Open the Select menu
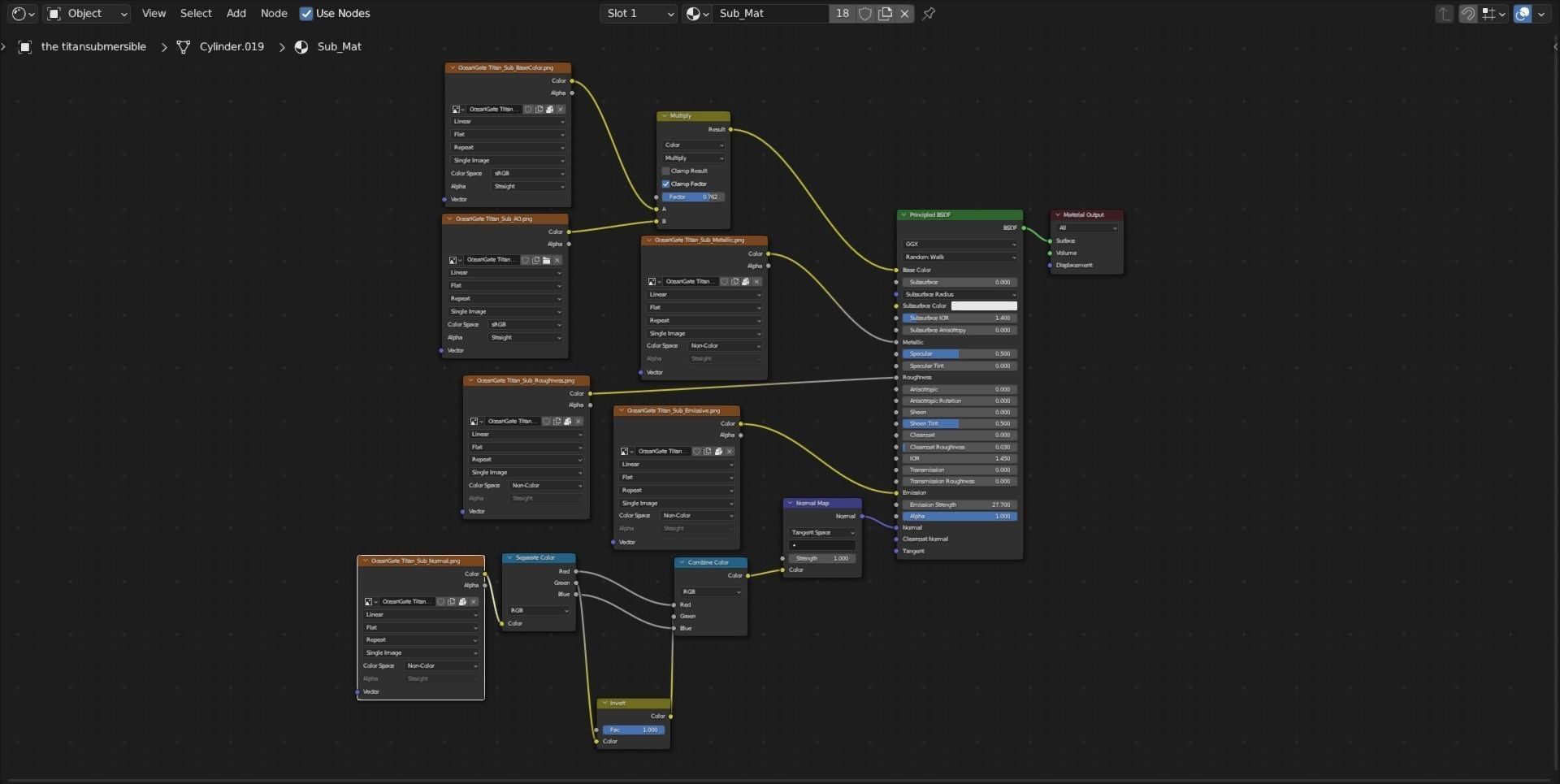The width and height of the screenshot is (1560, 784). click(x=196, y=13)
